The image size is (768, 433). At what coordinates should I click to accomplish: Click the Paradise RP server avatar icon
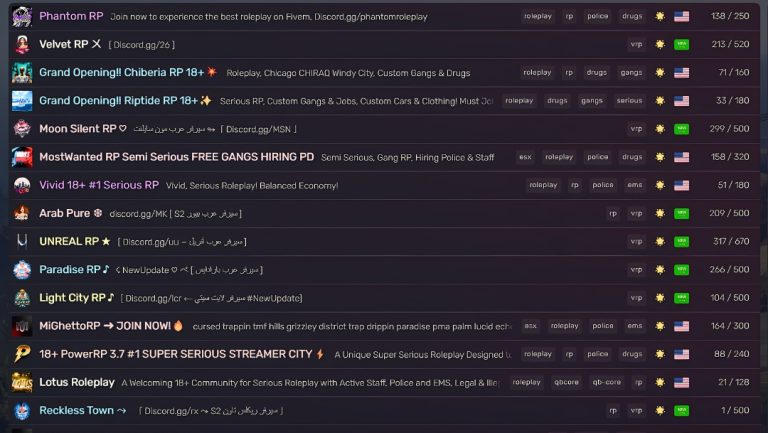tap(22, 270)
